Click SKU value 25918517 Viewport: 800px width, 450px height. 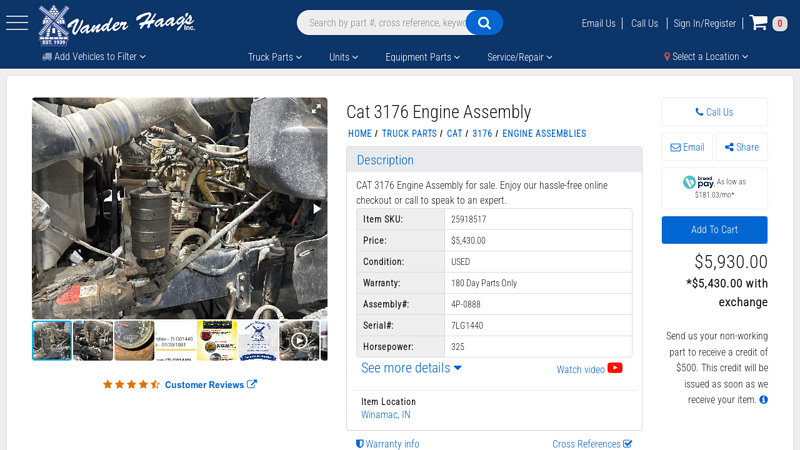coord(468,219)
